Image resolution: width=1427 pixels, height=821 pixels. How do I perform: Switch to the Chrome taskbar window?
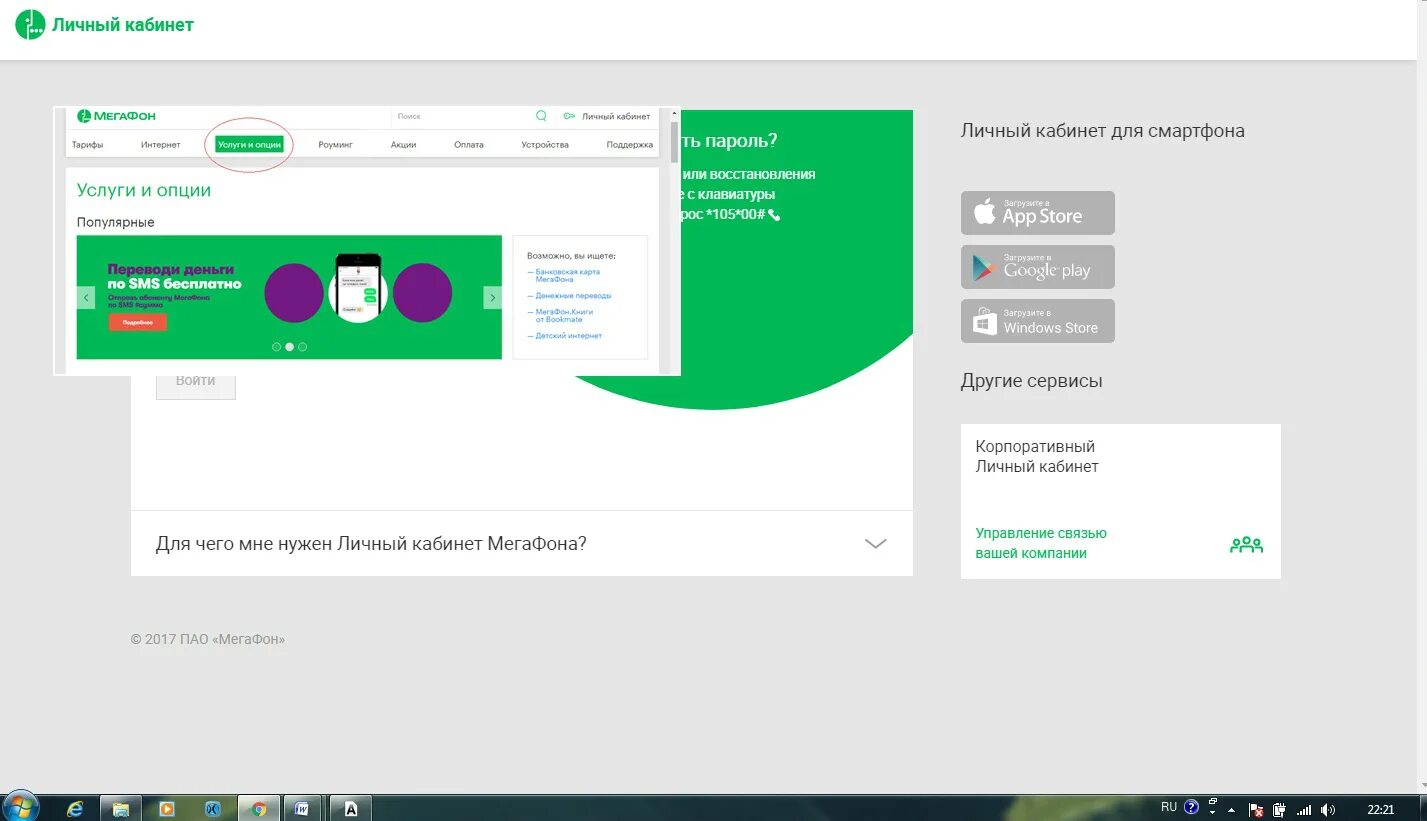point(259,808)
